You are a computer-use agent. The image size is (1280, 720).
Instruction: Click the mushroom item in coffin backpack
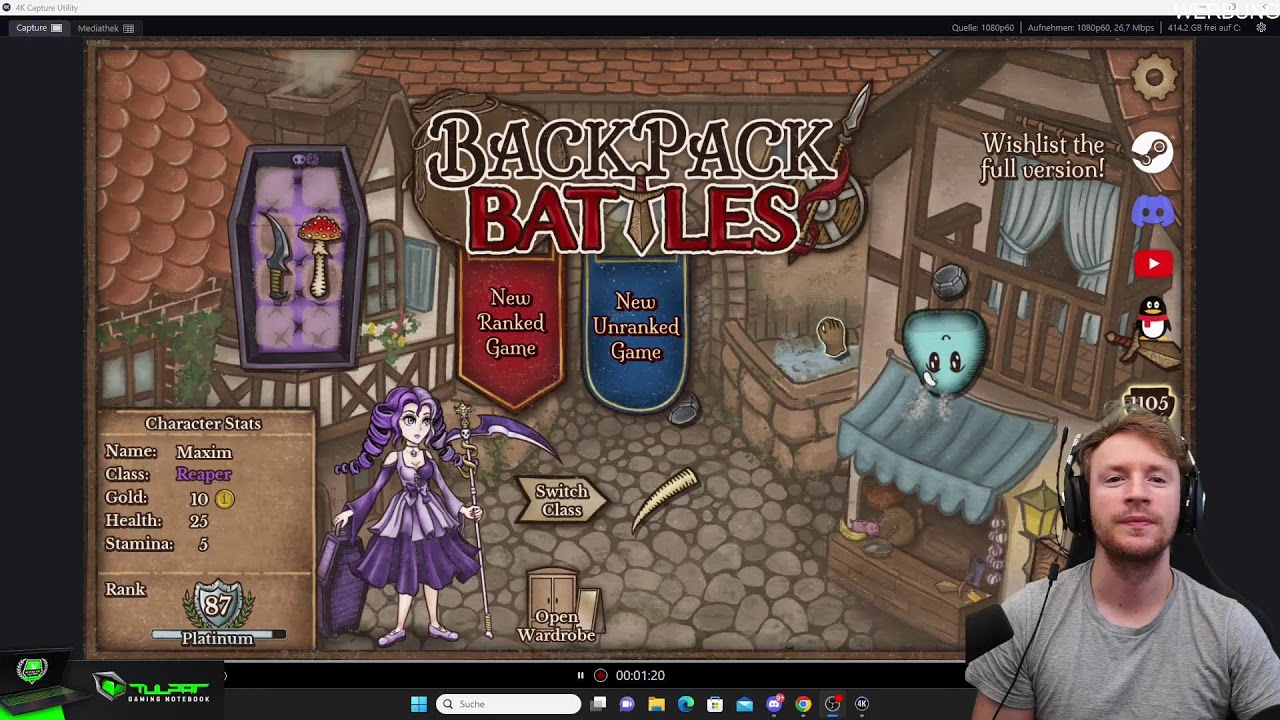[321, 255]
